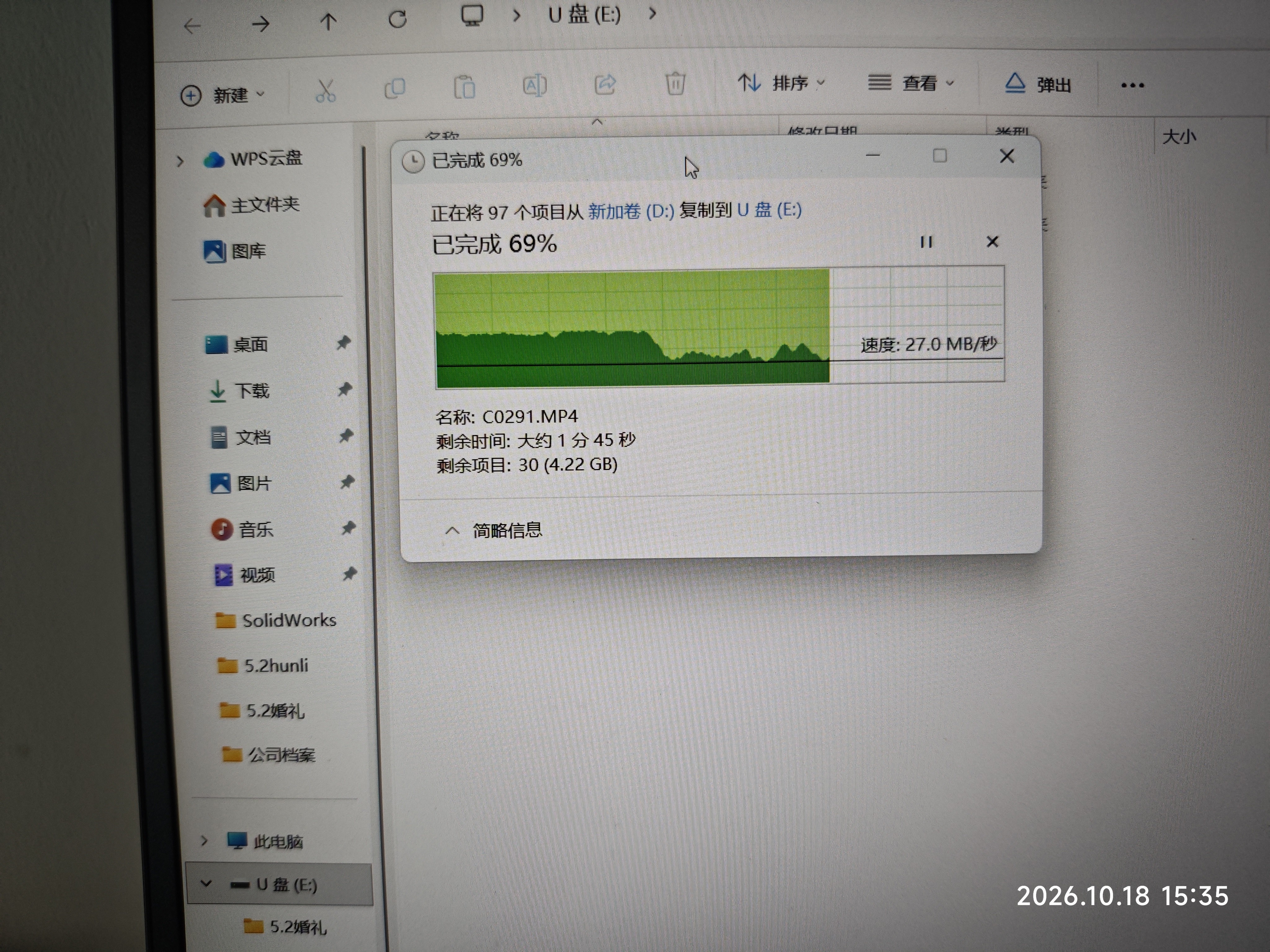The image size is (1270, 952).
Task: Click the 新加卷 (D:) source link
Action: pos(631,212)
